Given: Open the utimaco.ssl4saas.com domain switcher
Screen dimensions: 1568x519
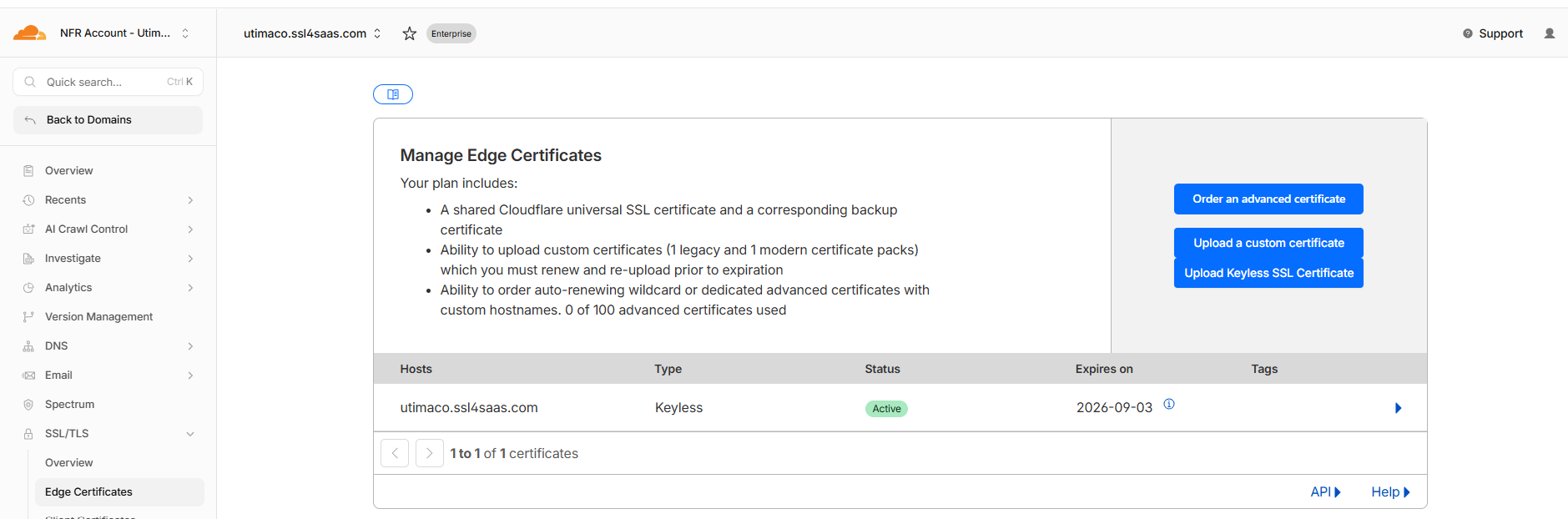Looking at the screenshot, I should tap(312, 33).
